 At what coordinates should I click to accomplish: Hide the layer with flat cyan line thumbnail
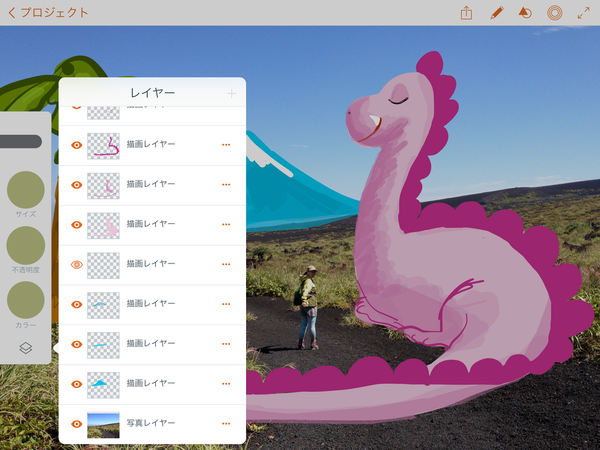[77, 344]
